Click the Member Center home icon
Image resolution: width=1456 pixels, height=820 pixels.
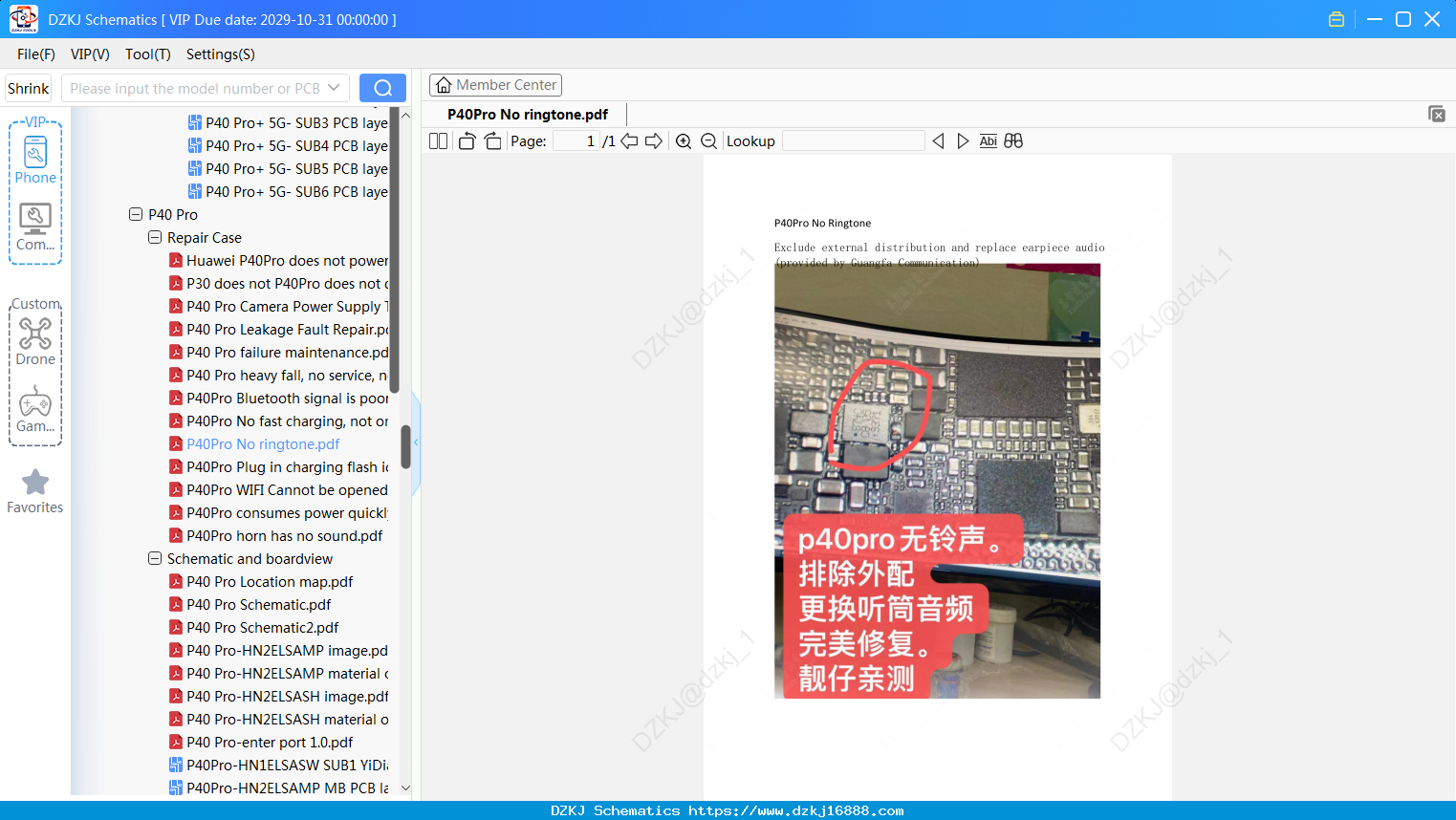coord(444,85)
